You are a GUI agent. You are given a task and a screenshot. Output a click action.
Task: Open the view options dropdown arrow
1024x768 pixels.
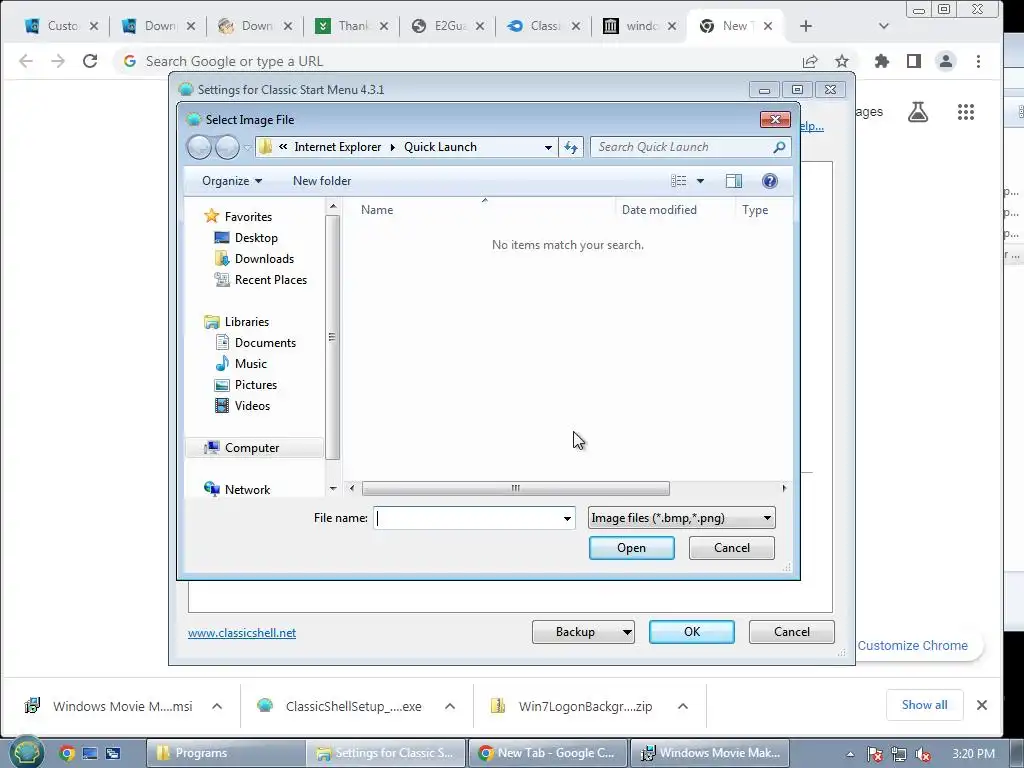click(700, 181)
